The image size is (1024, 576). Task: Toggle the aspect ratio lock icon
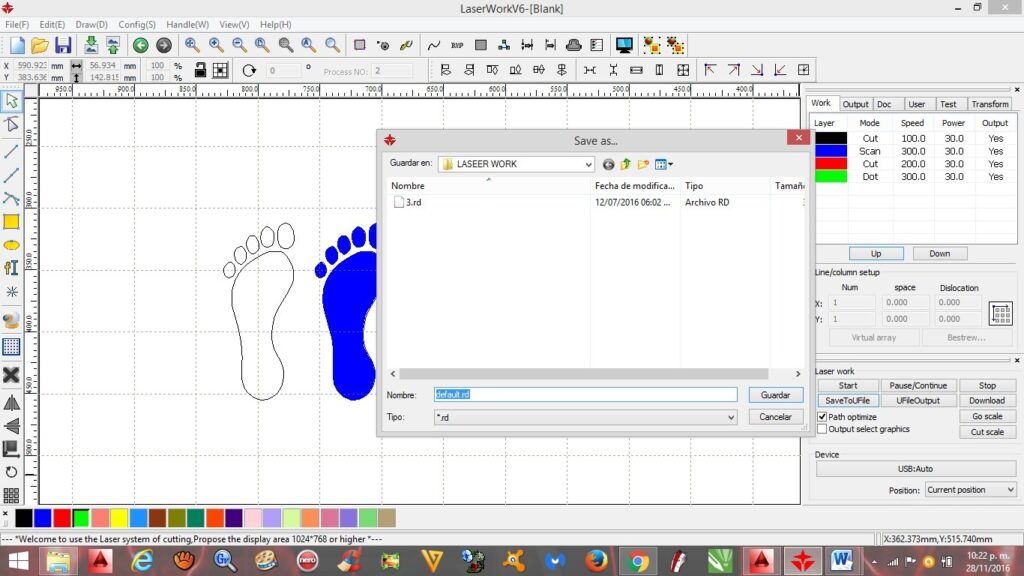point(200,70)
